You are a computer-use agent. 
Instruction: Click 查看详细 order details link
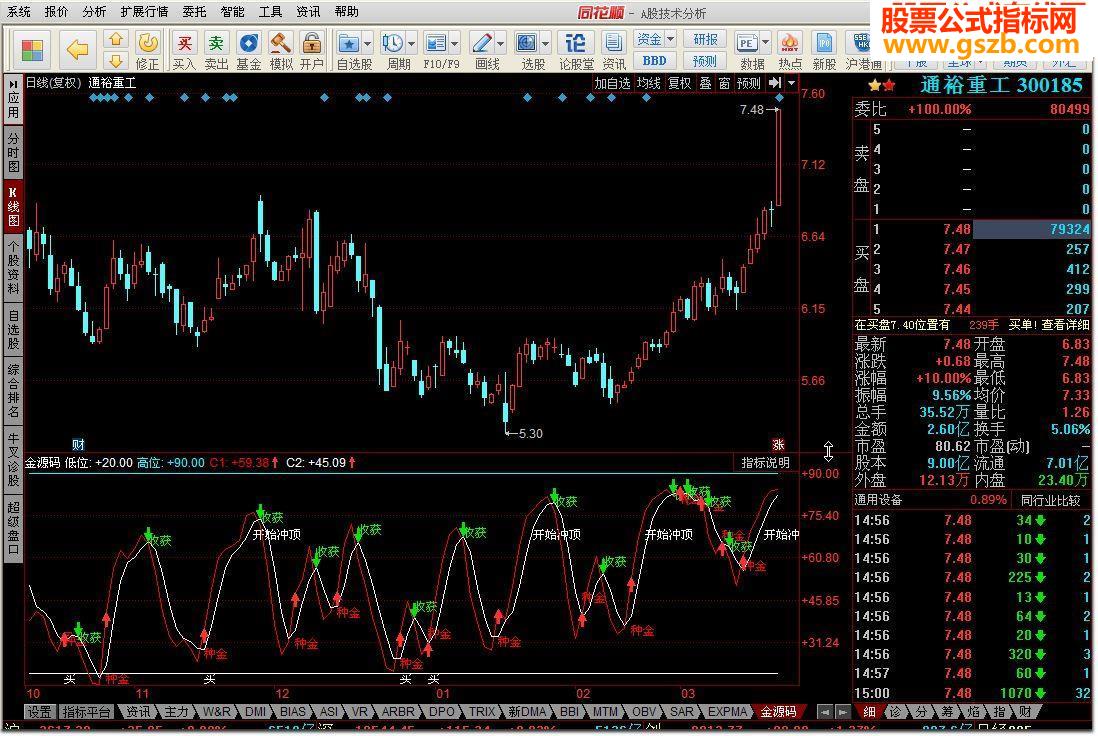[1064, 325]
